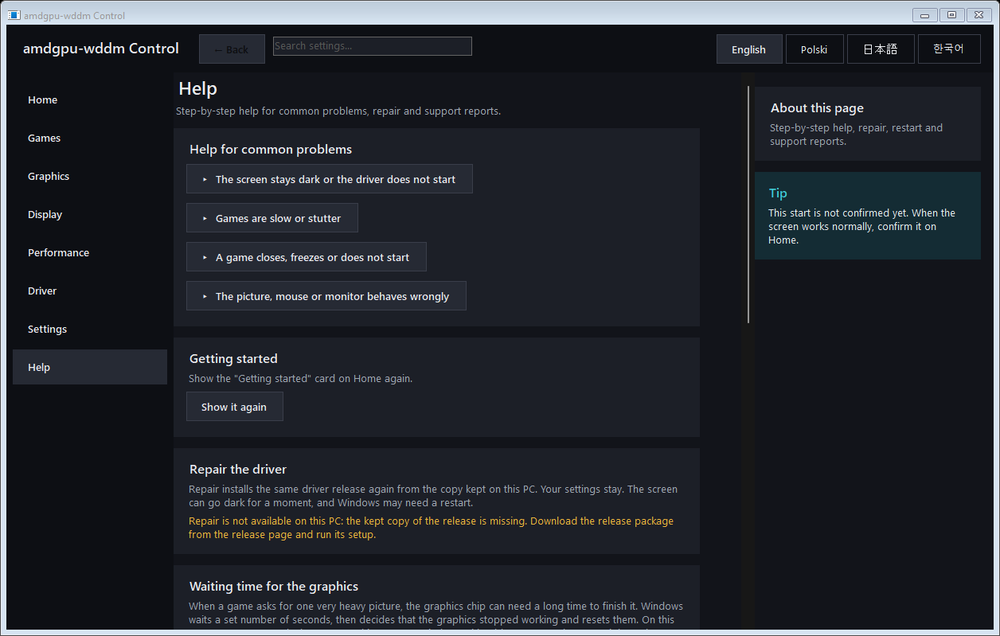Switch language to Korean 한국어
Viewport: 1000px width, 636px height.
(948, 49)
